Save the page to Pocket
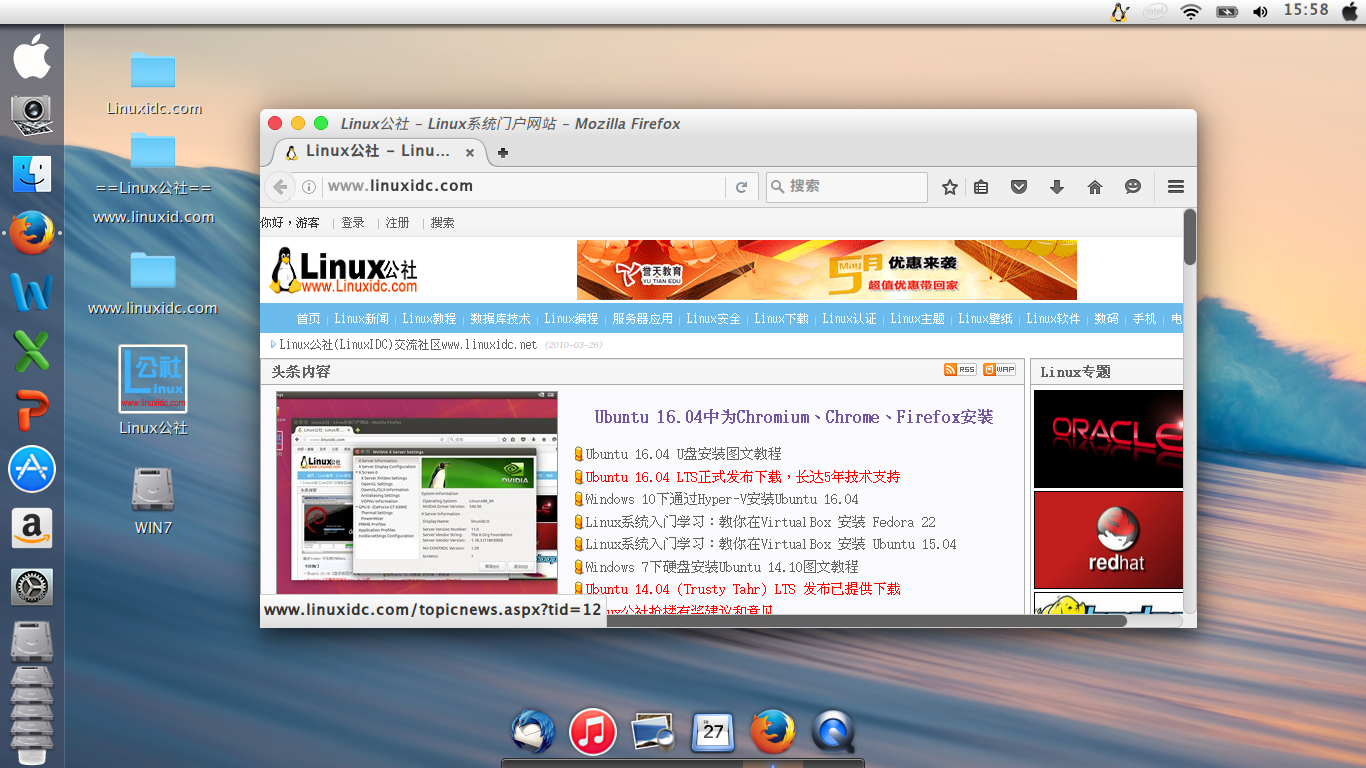 (x=1019, y=187)
